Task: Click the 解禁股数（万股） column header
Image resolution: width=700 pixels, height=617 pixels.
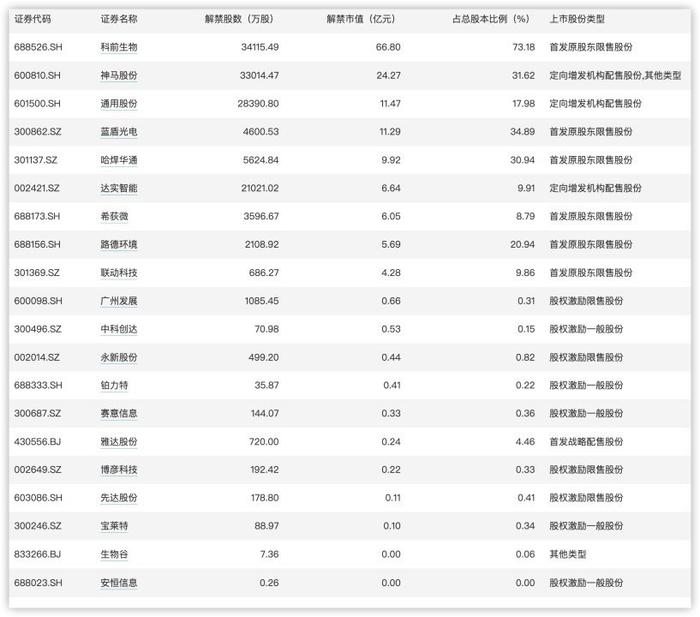Action: [239, 19]
